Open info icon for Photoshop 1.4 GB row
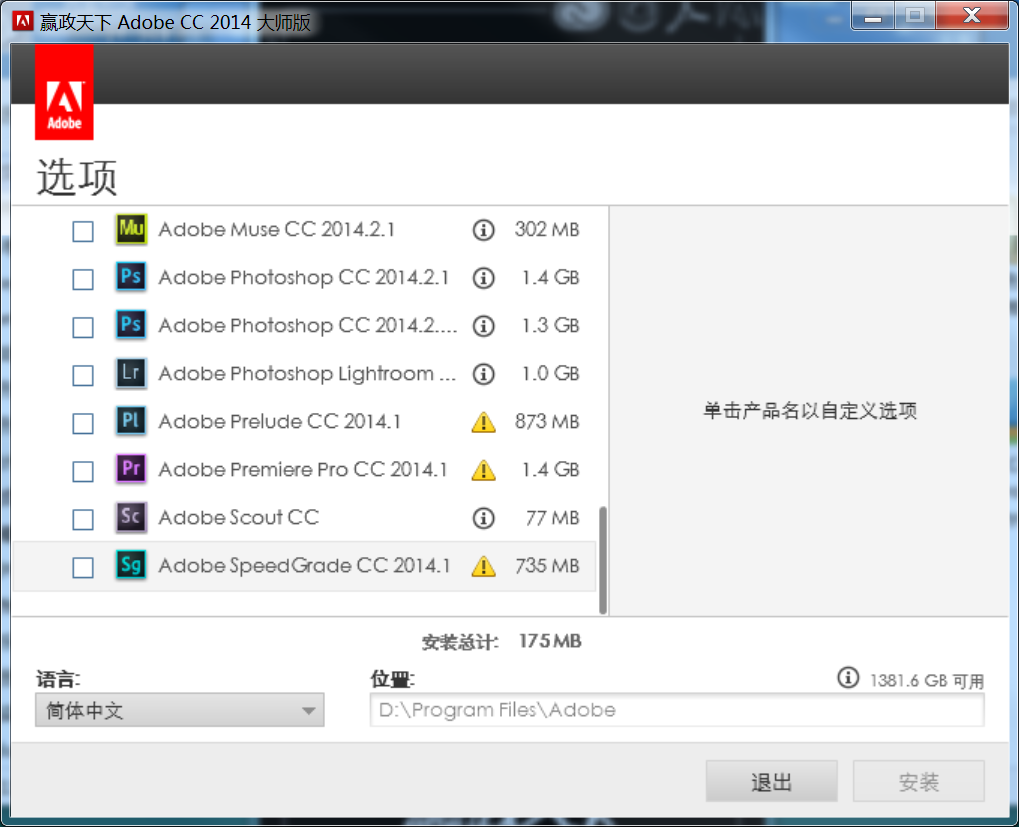Image resolution: width=1019 pixels, height=827 pixels. pos(483,278)
